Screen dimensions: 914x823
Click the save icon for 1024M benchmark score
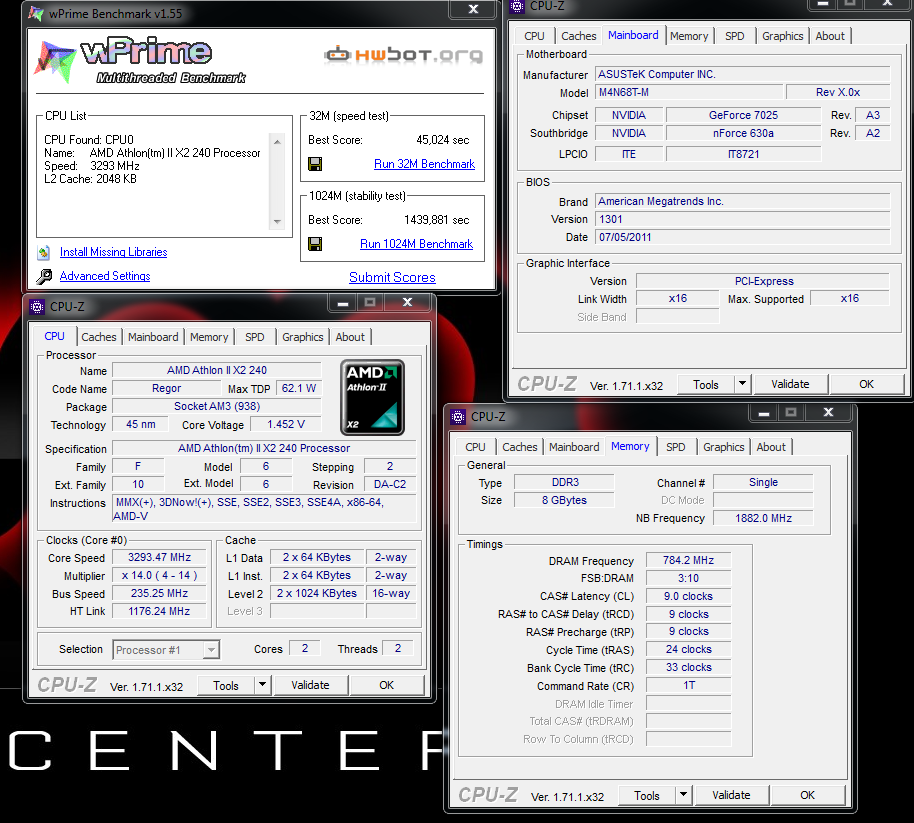tap(315, 244)
